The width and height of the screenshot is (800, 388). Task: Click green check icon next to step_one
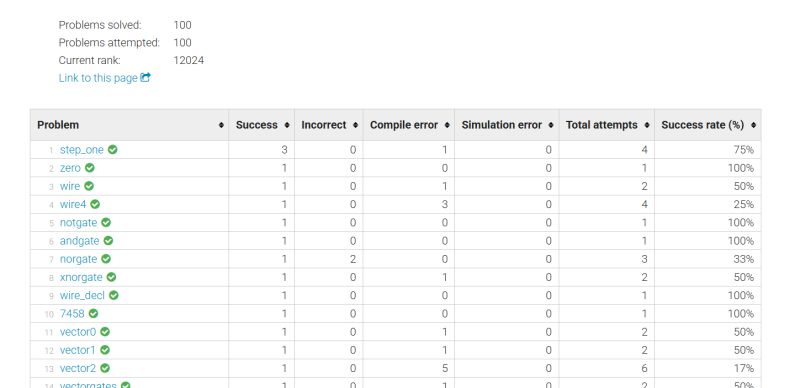click(x=113, y=150)
